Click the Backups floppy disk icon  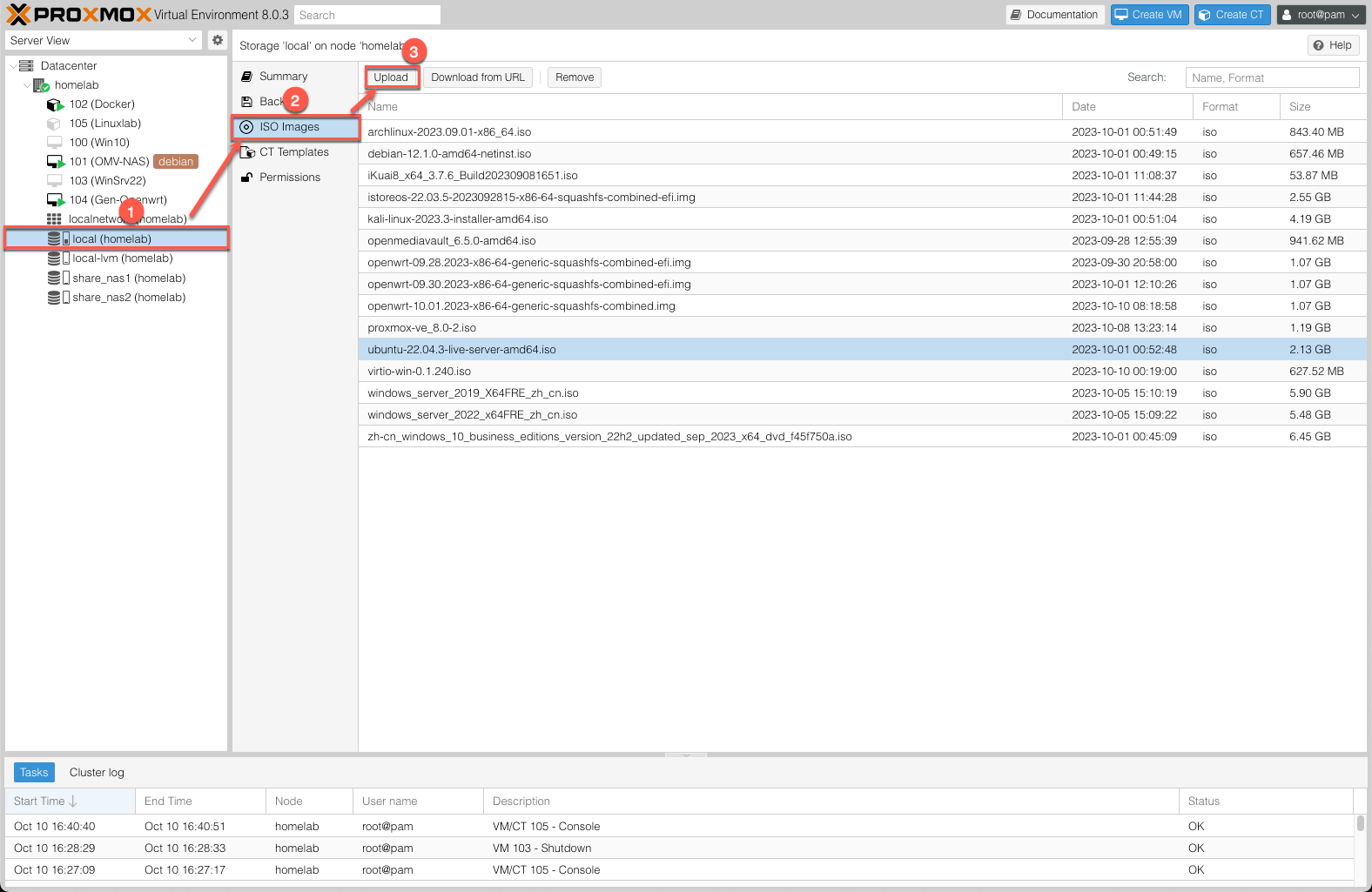click(246, 102)
